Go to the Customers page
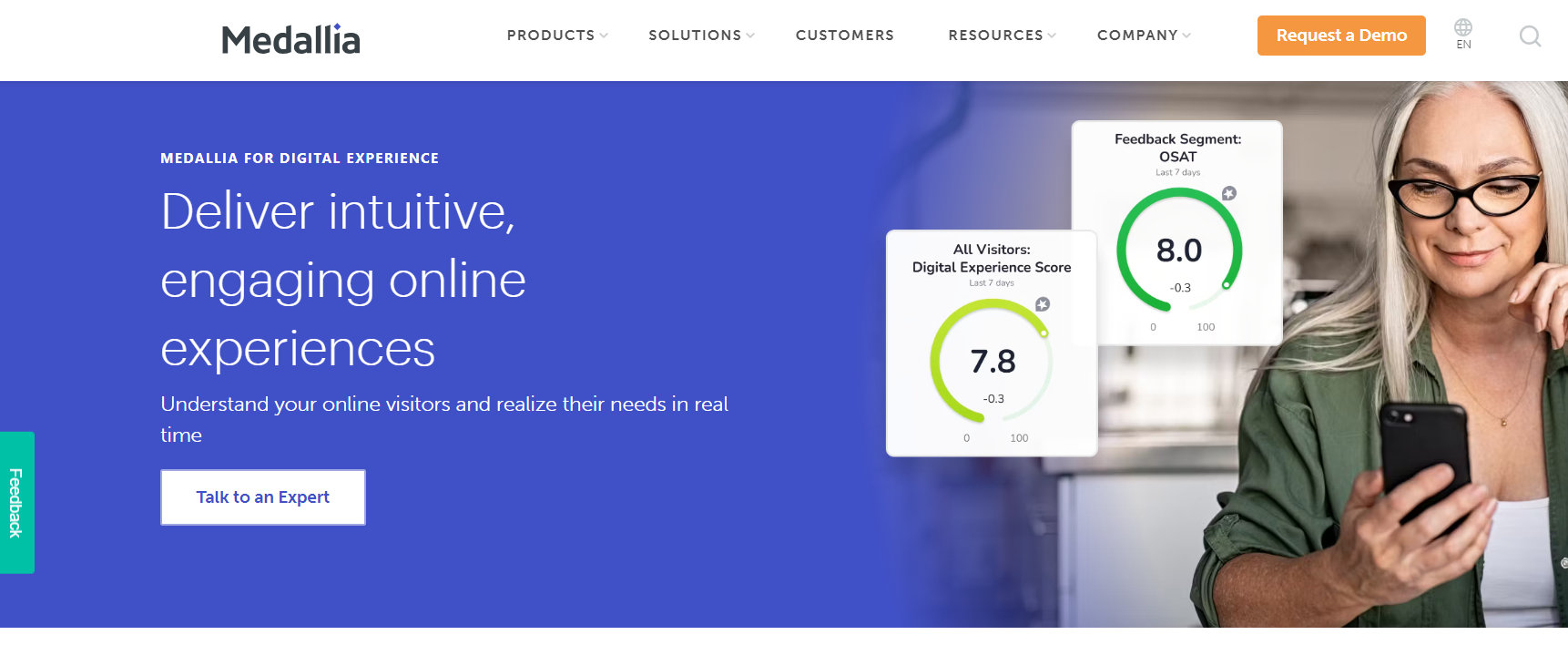 click(x=845, y=36)
